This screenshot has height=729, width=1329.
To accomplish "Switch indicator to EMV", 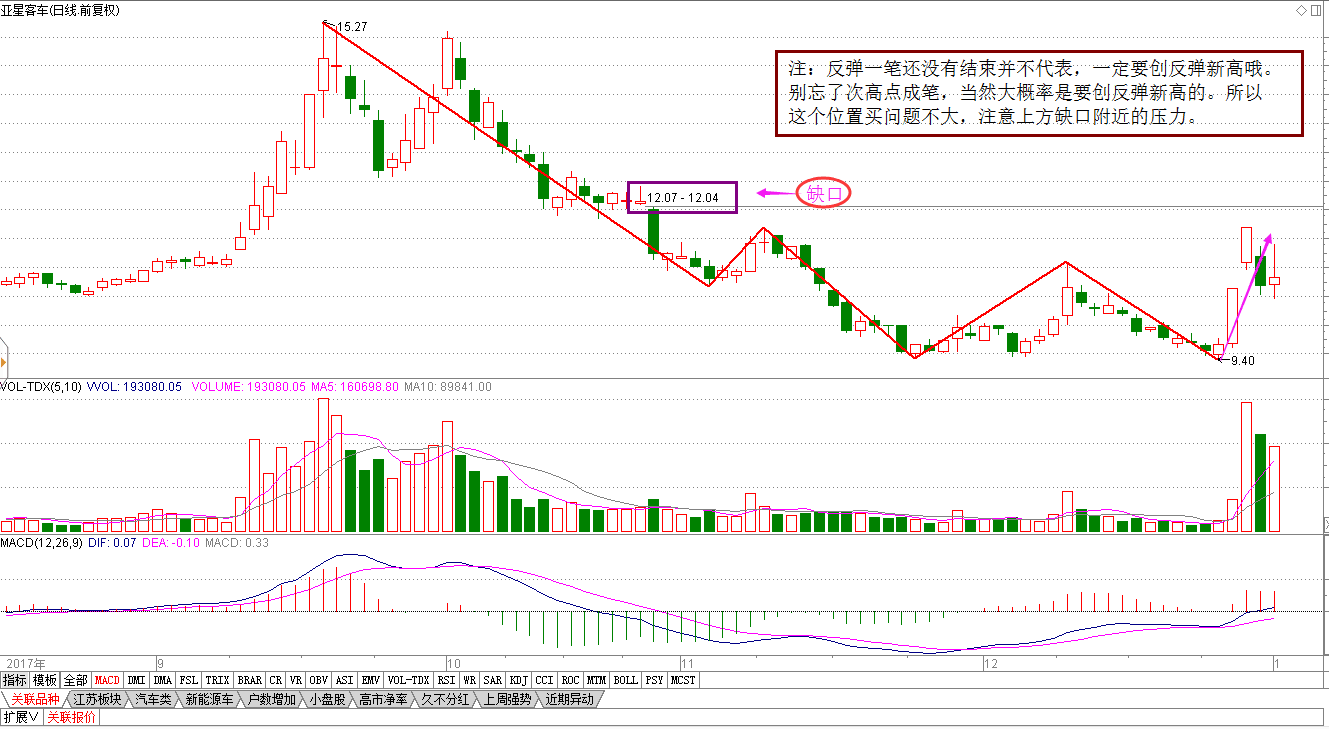I will coord(371,680).
